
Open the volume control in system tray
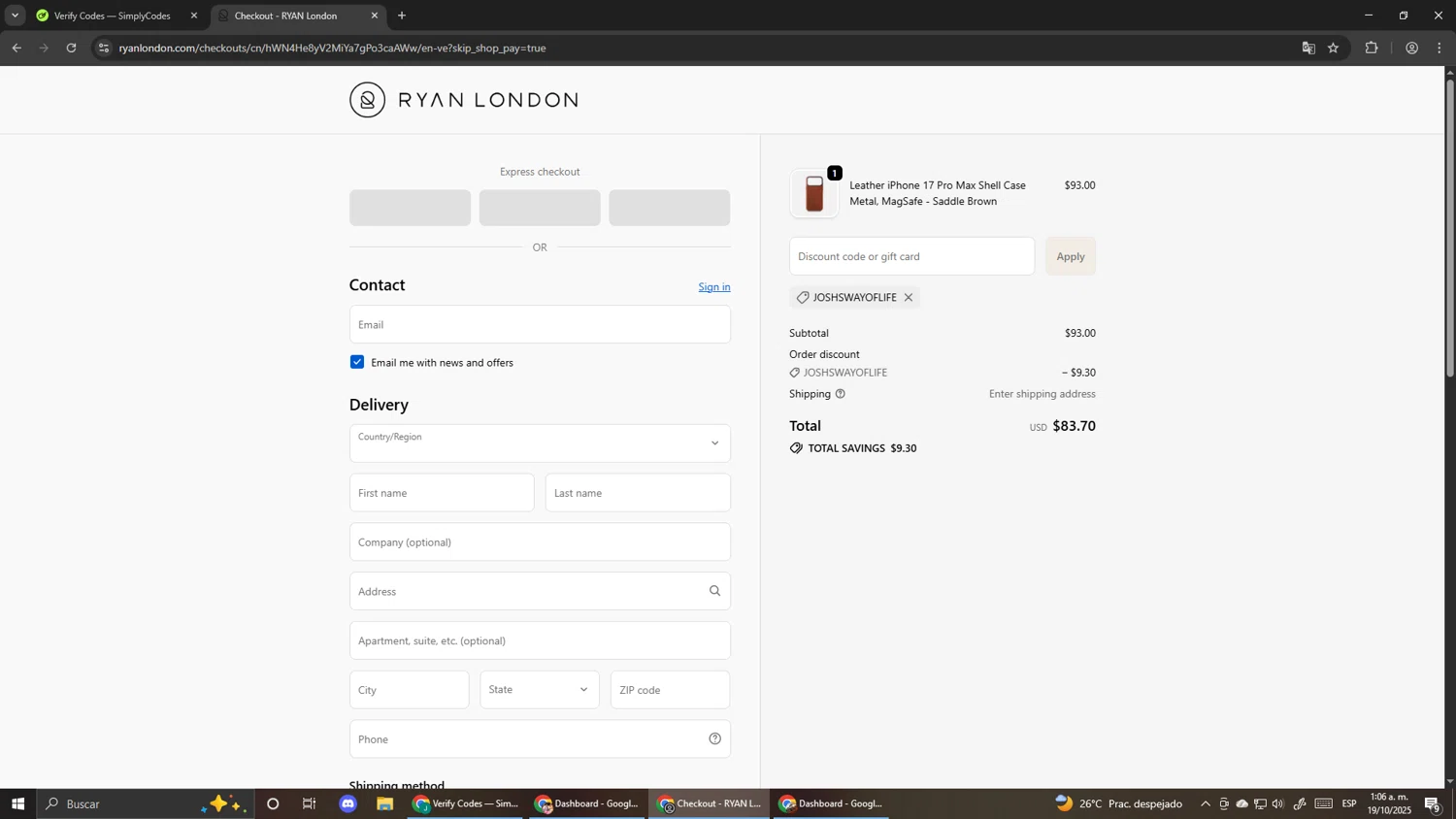(x=1277, y=803)
